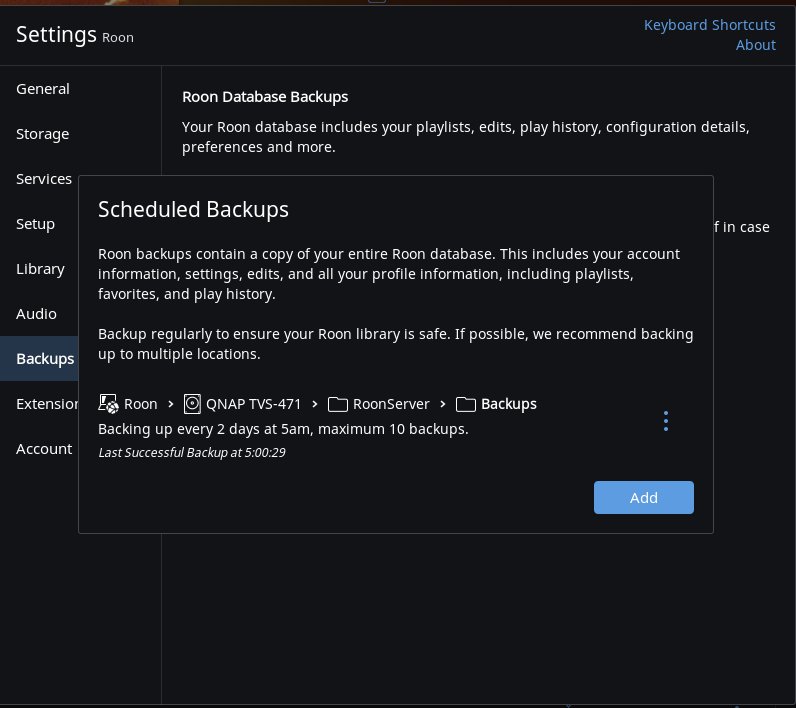Click bold 'Backups' path text
Viewport: 796px width, 708px height.
pos(509,404)
